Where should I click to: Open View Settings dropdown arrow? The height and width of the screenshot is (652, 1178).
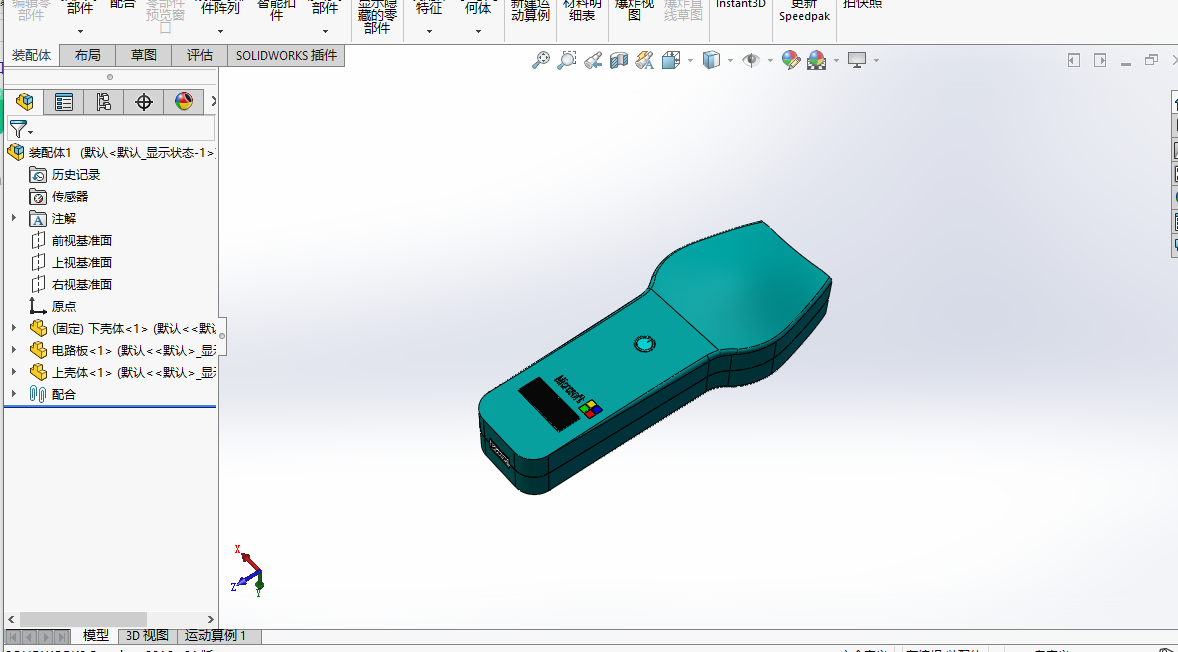(x=876, y=61)
